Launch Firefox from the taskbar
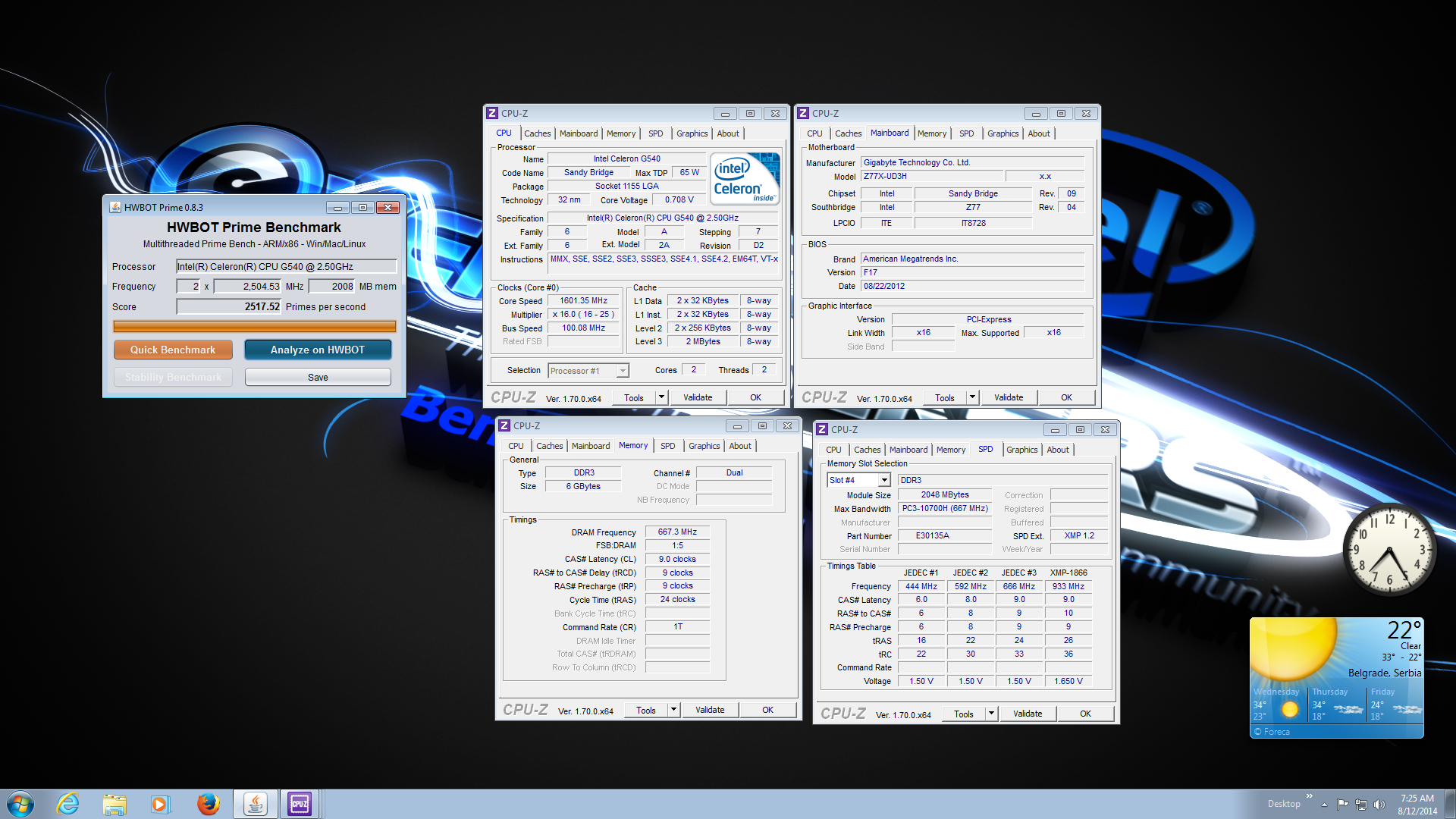The image size is (1456, 819). click(x=208, y=804)
